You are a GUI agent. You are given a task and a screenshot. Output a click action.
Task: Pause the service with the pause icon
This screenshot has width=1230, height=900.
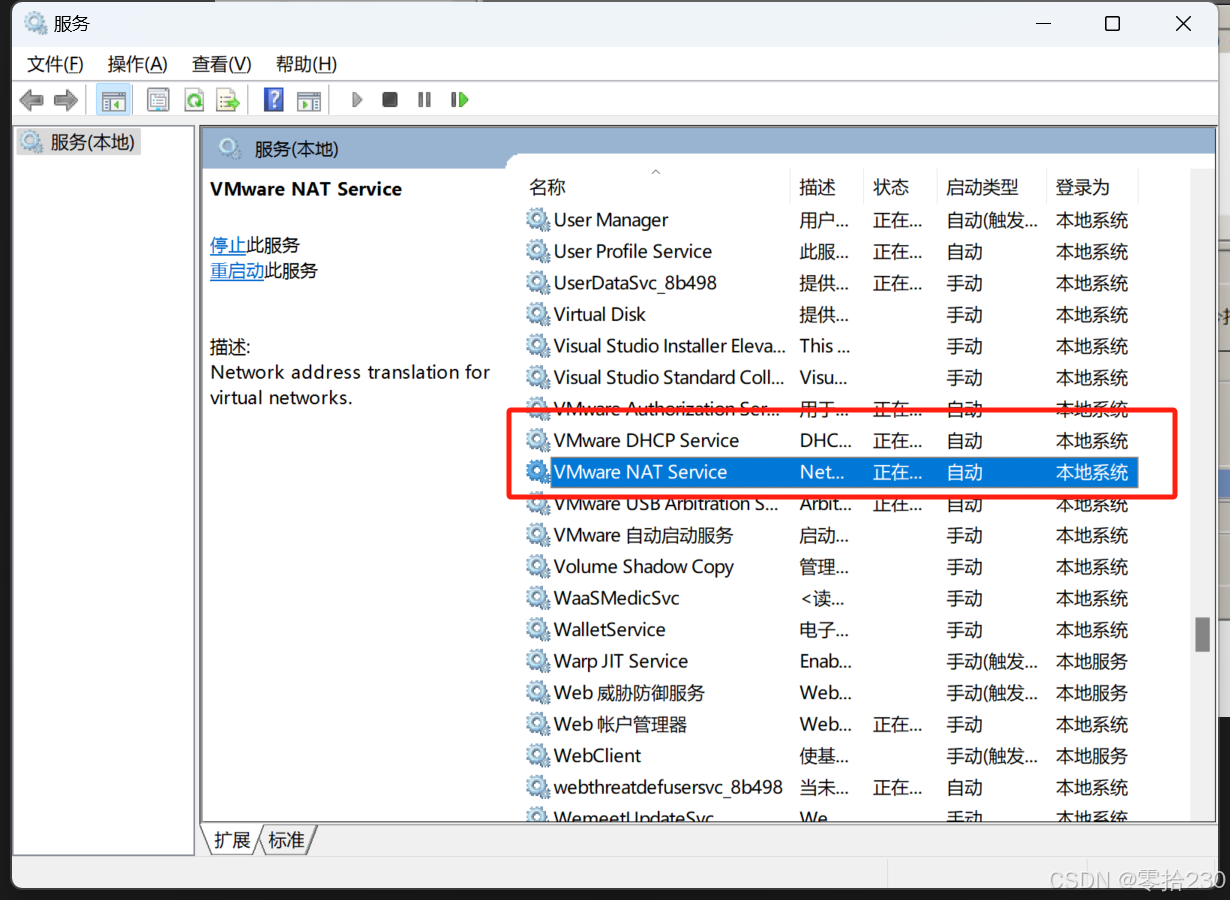(423, 99)
